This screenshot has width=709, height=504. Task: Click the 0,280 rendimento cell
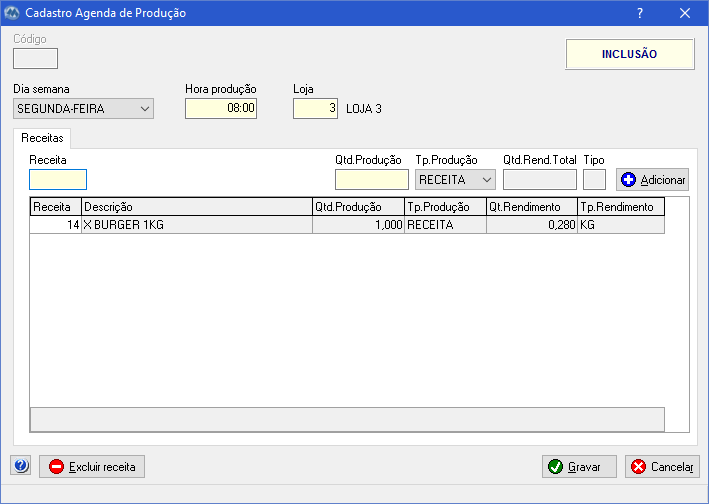click(x=532, y=225)
